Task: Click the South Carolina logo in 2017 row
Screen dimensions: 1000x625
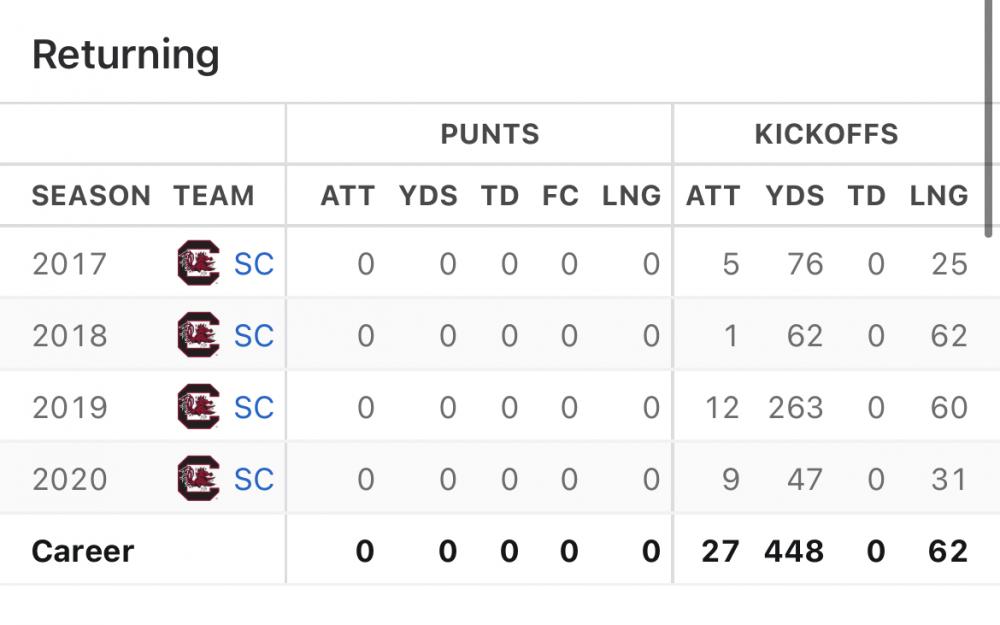Action: coord(197,264)
